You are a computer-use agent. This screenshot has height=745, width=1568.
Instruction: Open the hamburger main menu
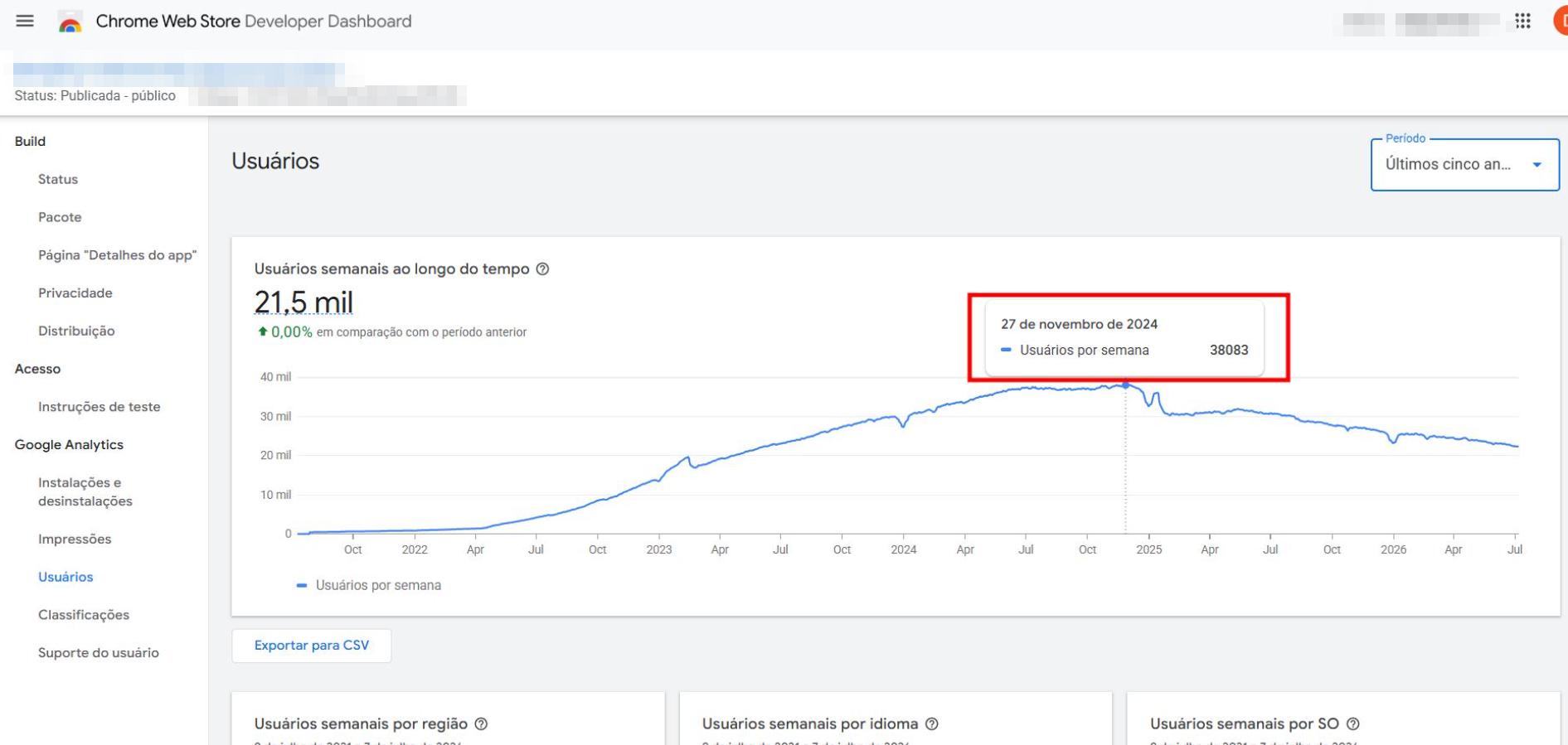[x=25, y=21]
